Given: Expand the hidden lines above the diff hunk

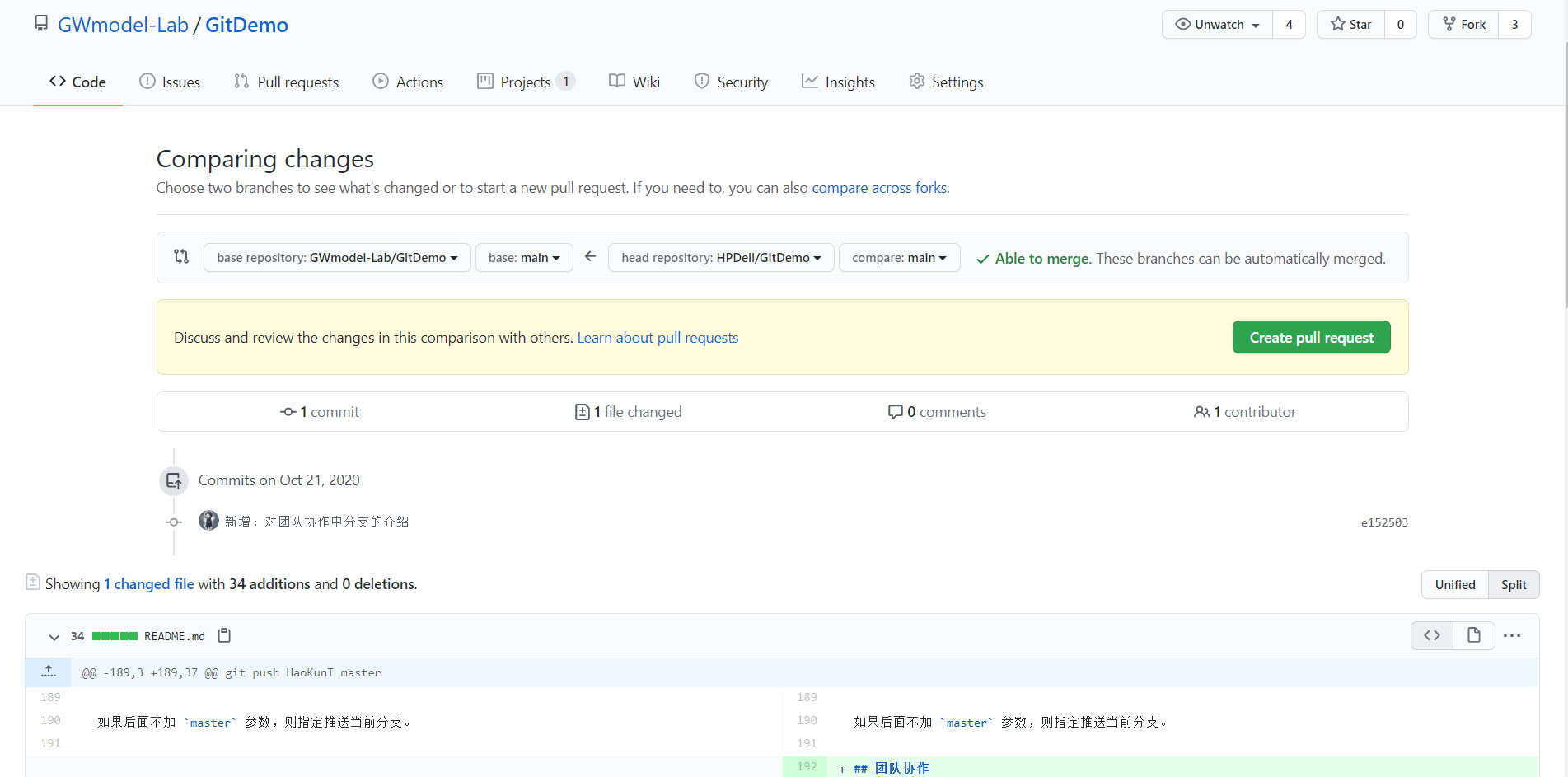Looking at the screenshot, I should pos(49,672).
